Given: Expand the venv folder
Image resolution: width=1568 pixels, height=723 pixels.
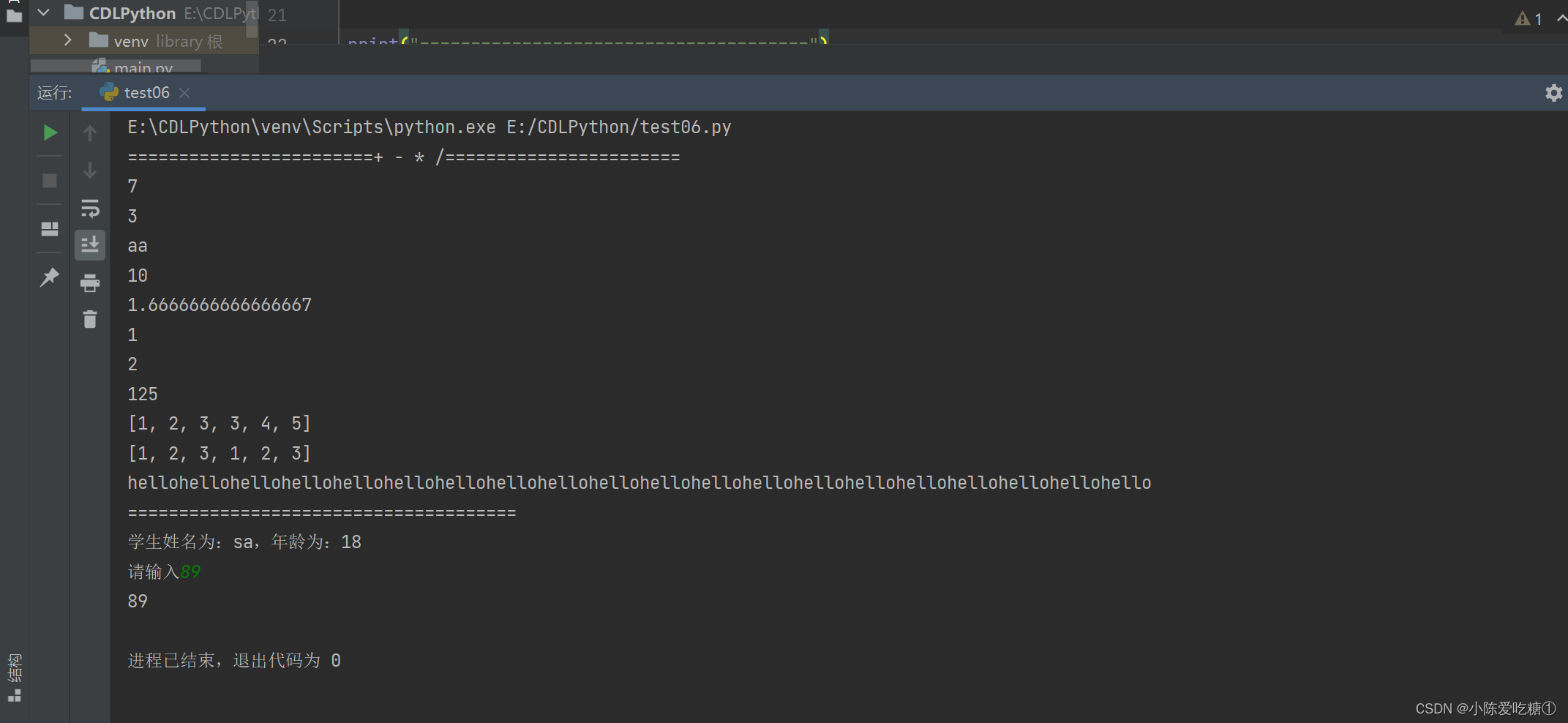Looking at the screenshot, I should click(x=68, y=40).
